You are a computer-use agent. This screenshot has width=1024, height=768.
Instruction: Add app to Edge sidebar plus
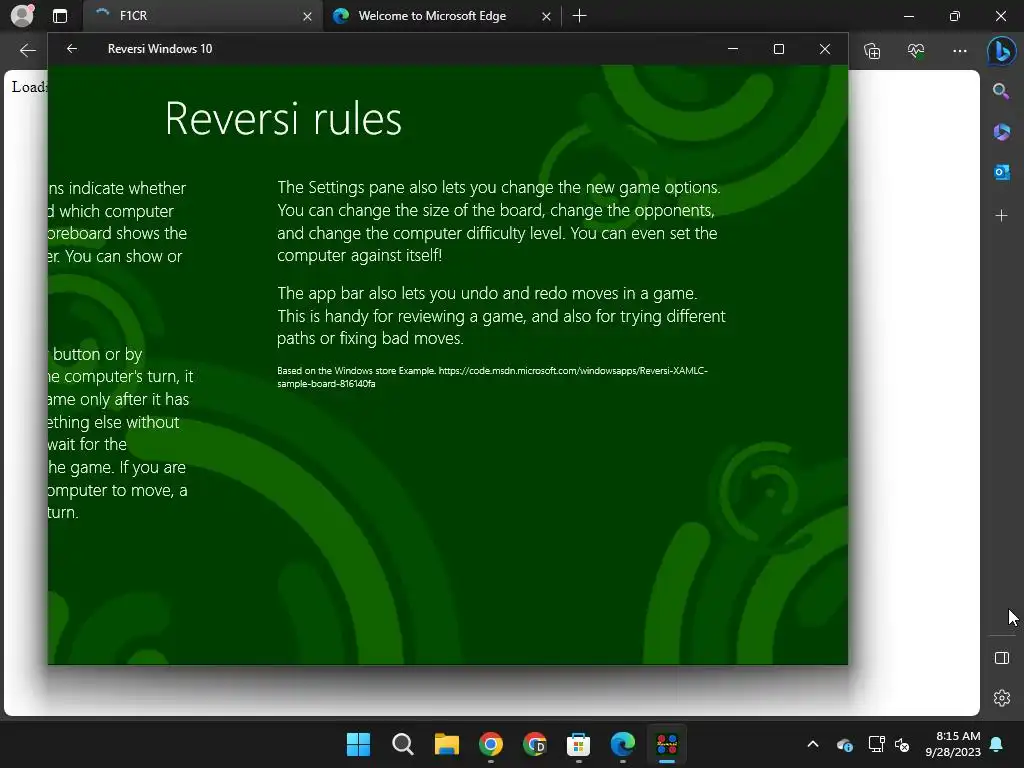1001,216
